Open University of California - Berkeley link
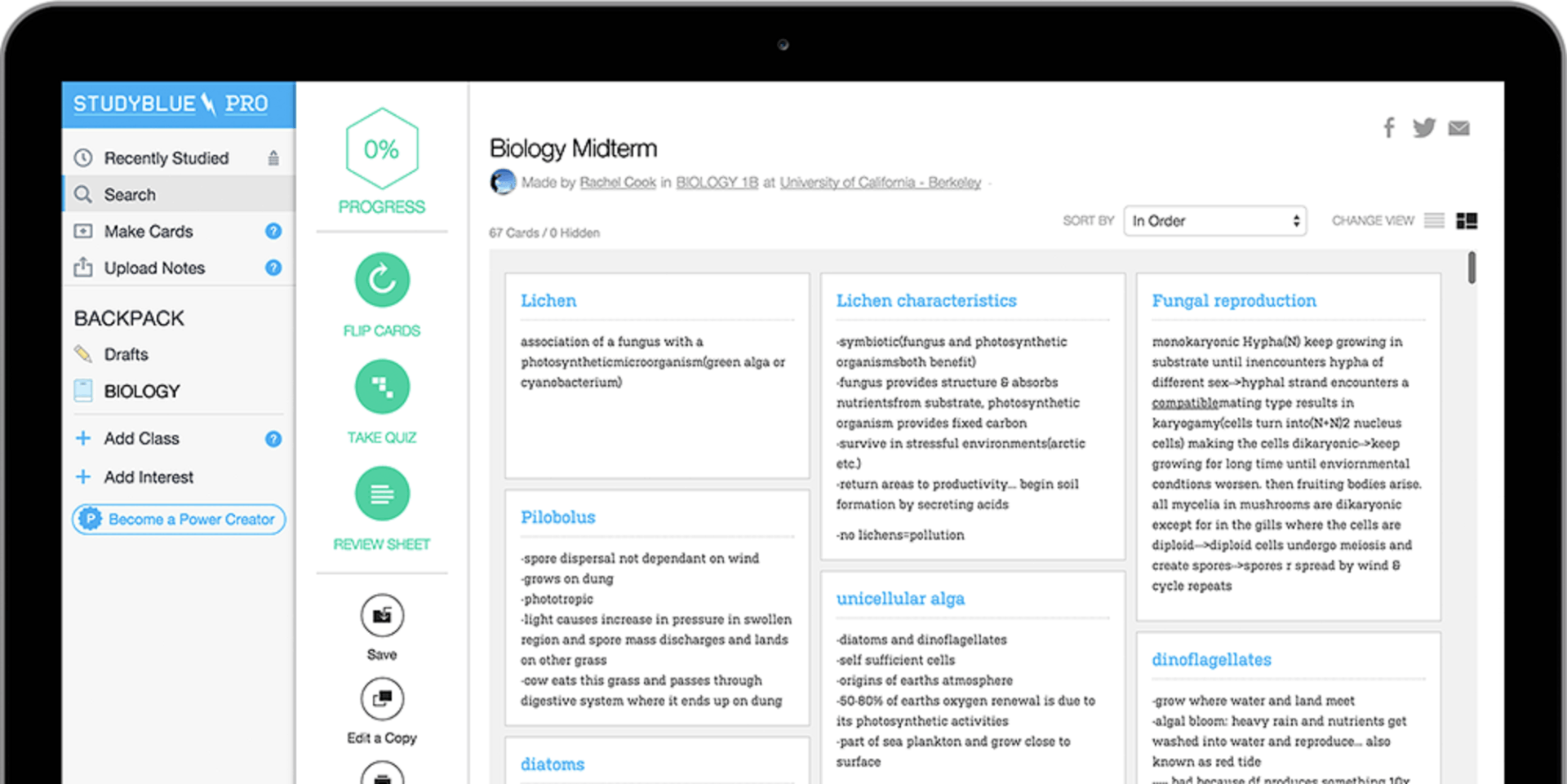The width and height of the screenshot is (1567, 784). click(x=881, y=182)
